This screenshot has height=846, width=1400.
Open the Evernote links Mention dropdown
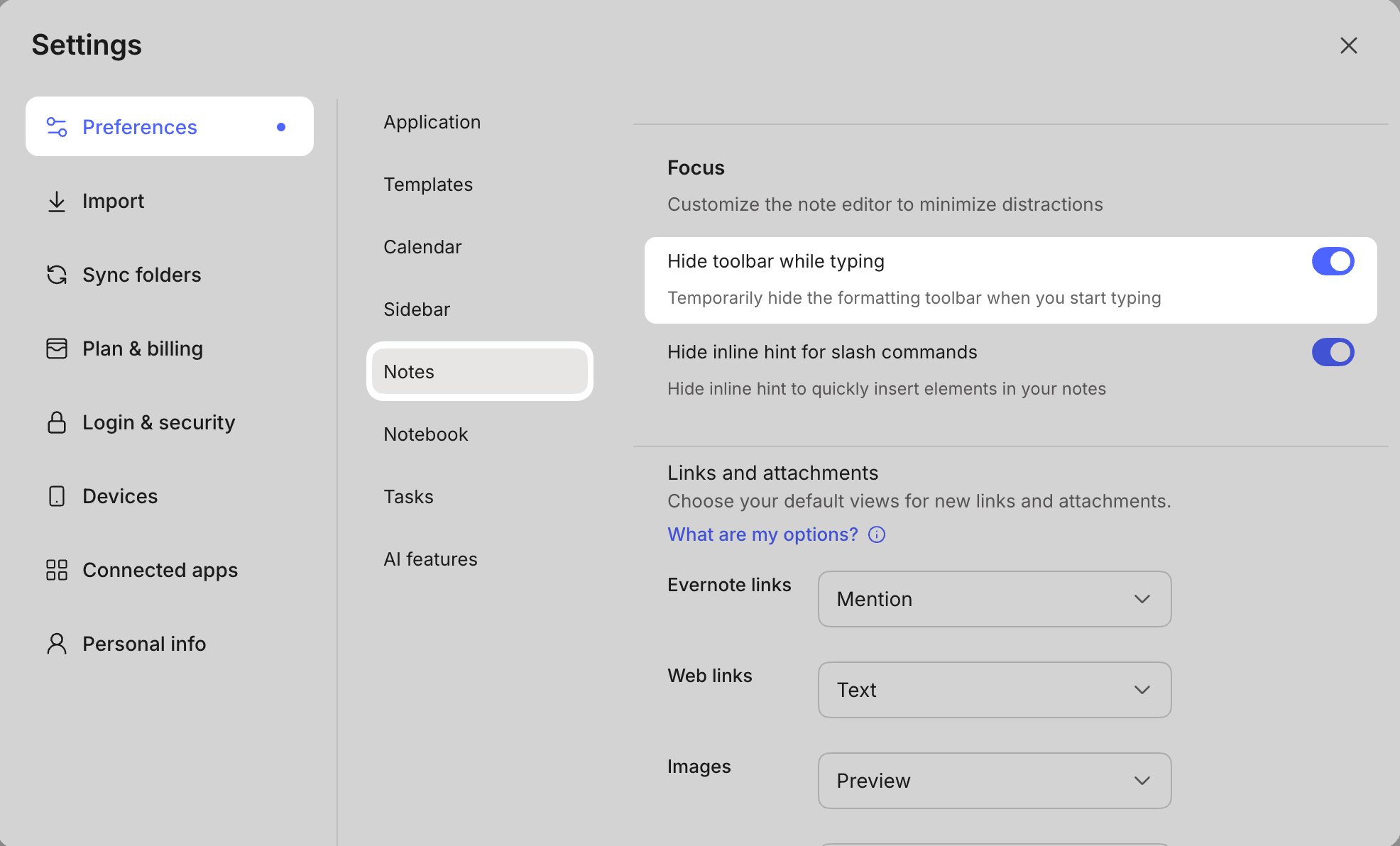pyautogui.click(x=994, y=599)
